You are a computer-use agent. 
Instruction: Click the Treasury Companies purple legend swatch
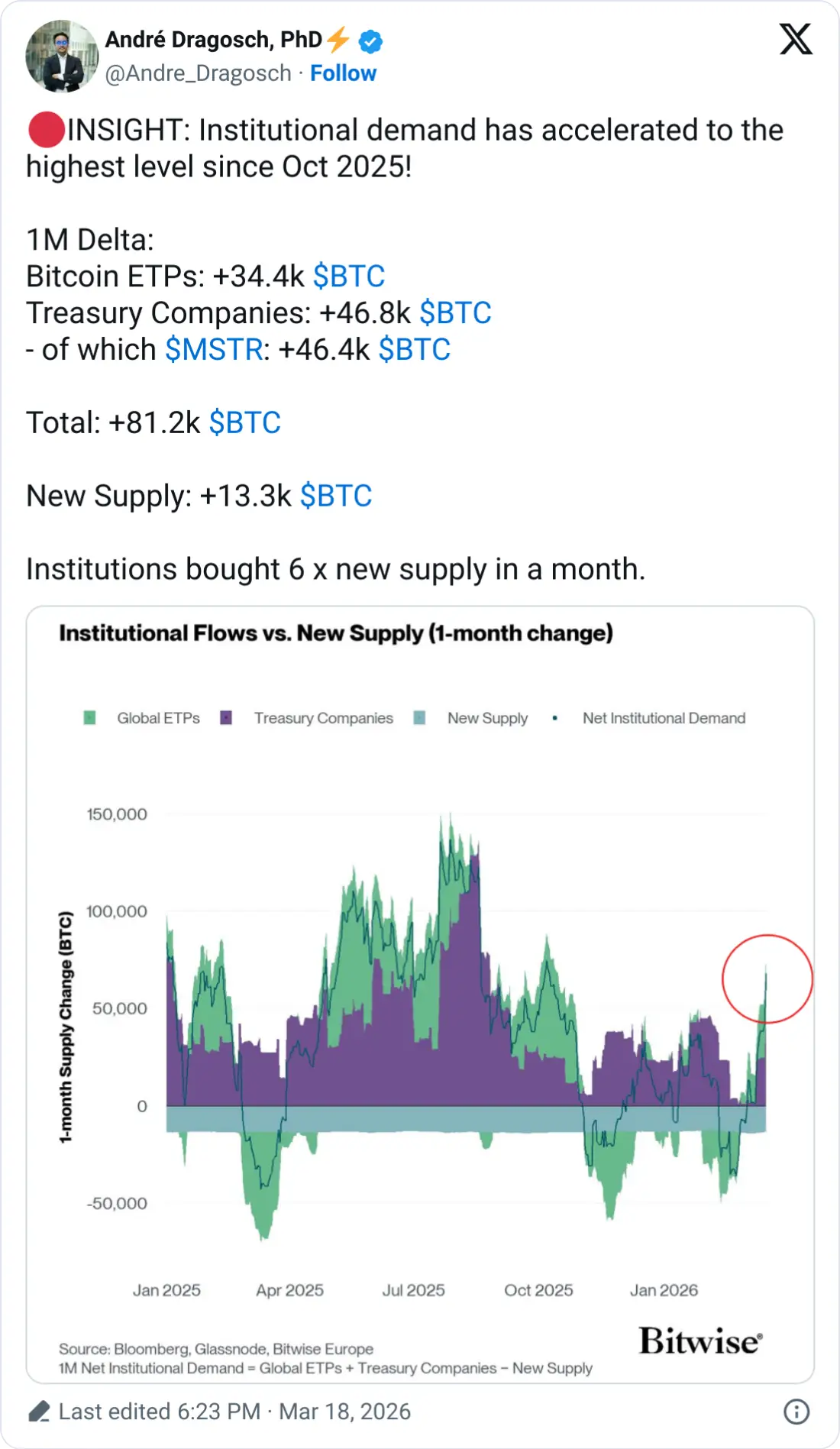click(x=226, y=718)
